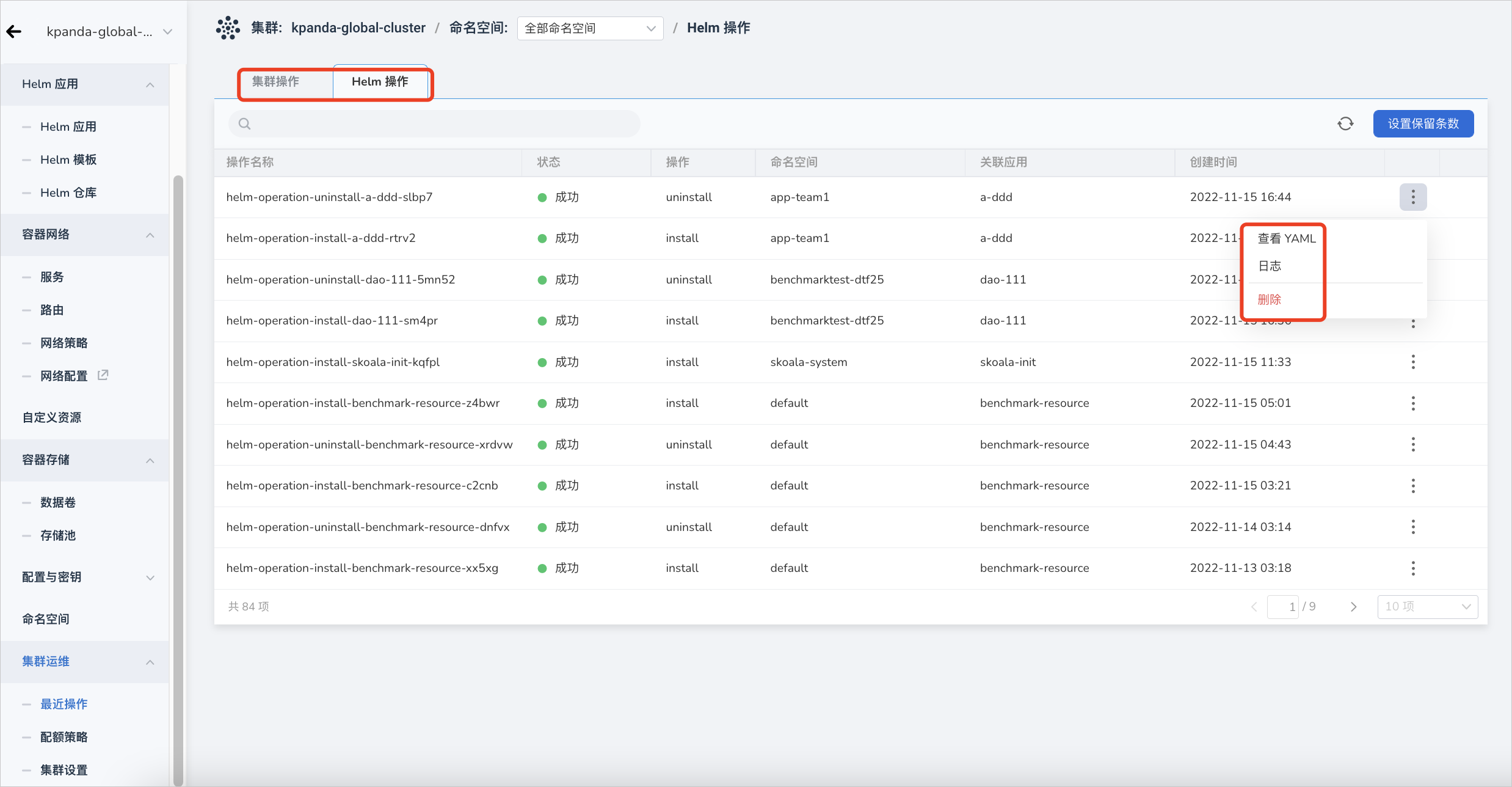Screen dimensions: 1512x787
Task: Open more menu for helm-operation-uninstall-benchmark-resource-xrdvw
Action: tap(1413, 445)
